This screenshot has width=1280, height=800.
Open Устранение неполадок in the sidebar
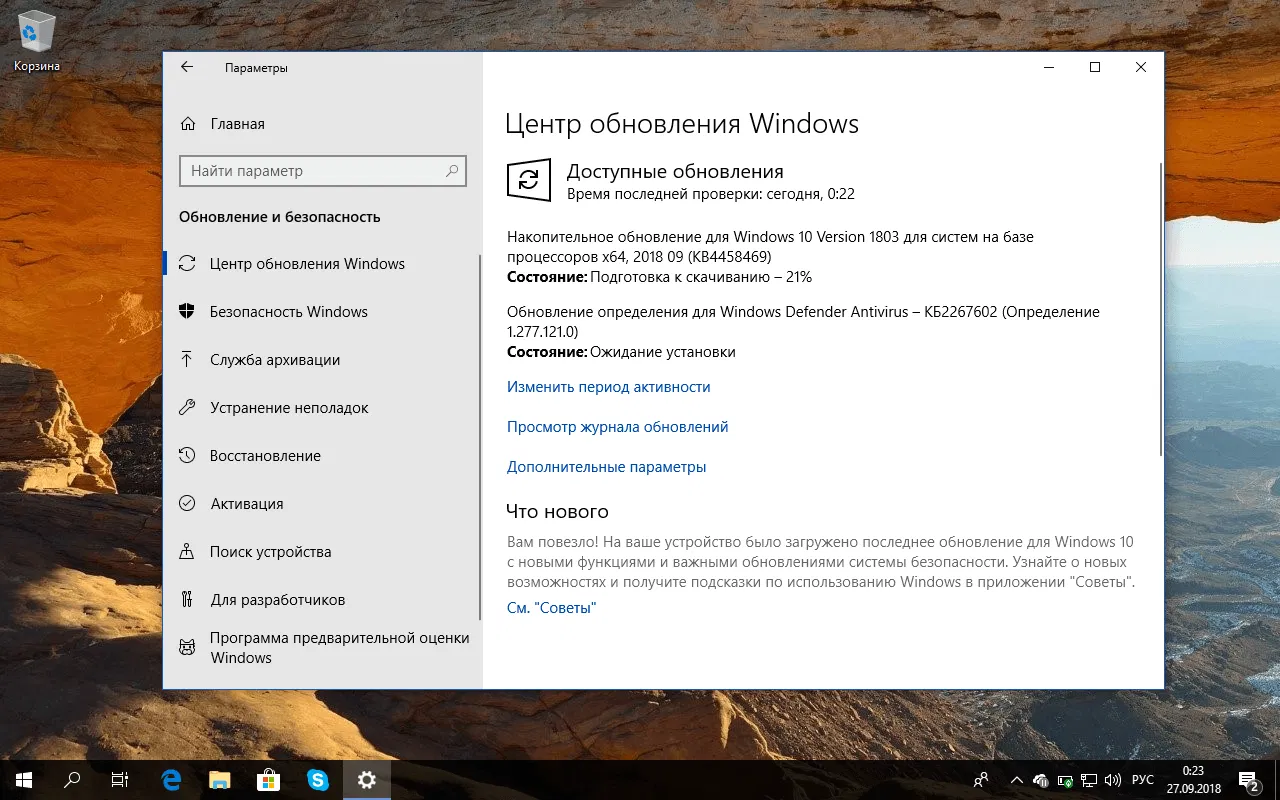[290, 407]
